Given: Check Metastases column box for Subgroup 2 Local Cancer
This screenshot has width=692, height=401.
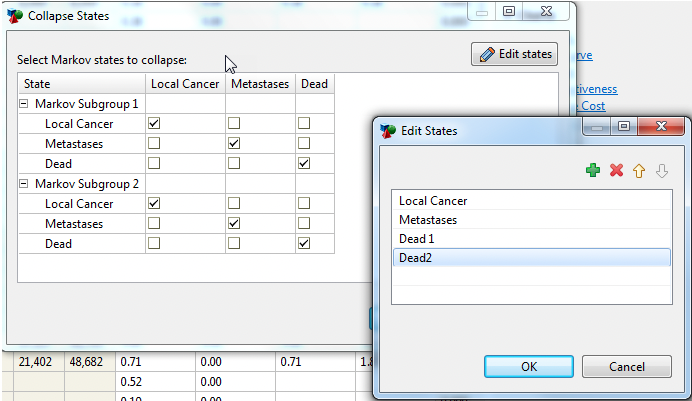Looking at the screenshot, I should pos(234,203).
